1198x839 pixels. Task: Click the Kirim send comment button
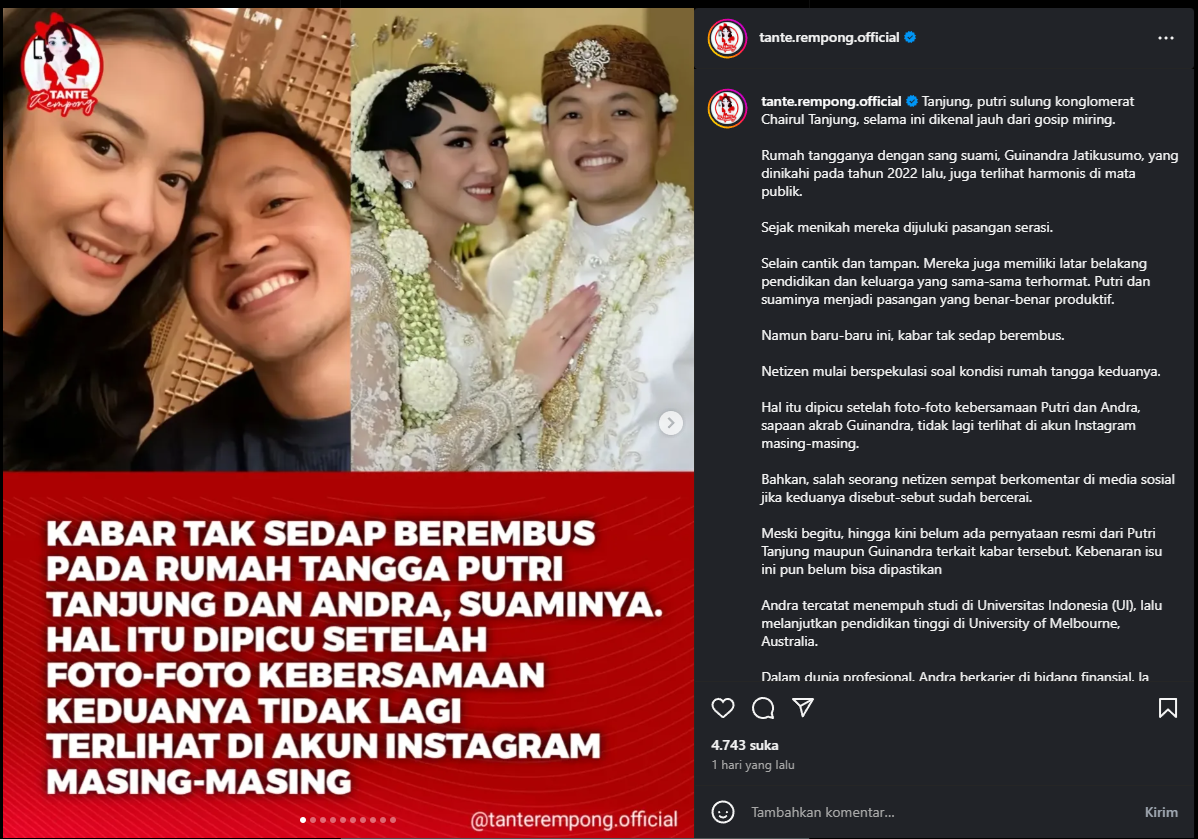[x=1161, y=812]
